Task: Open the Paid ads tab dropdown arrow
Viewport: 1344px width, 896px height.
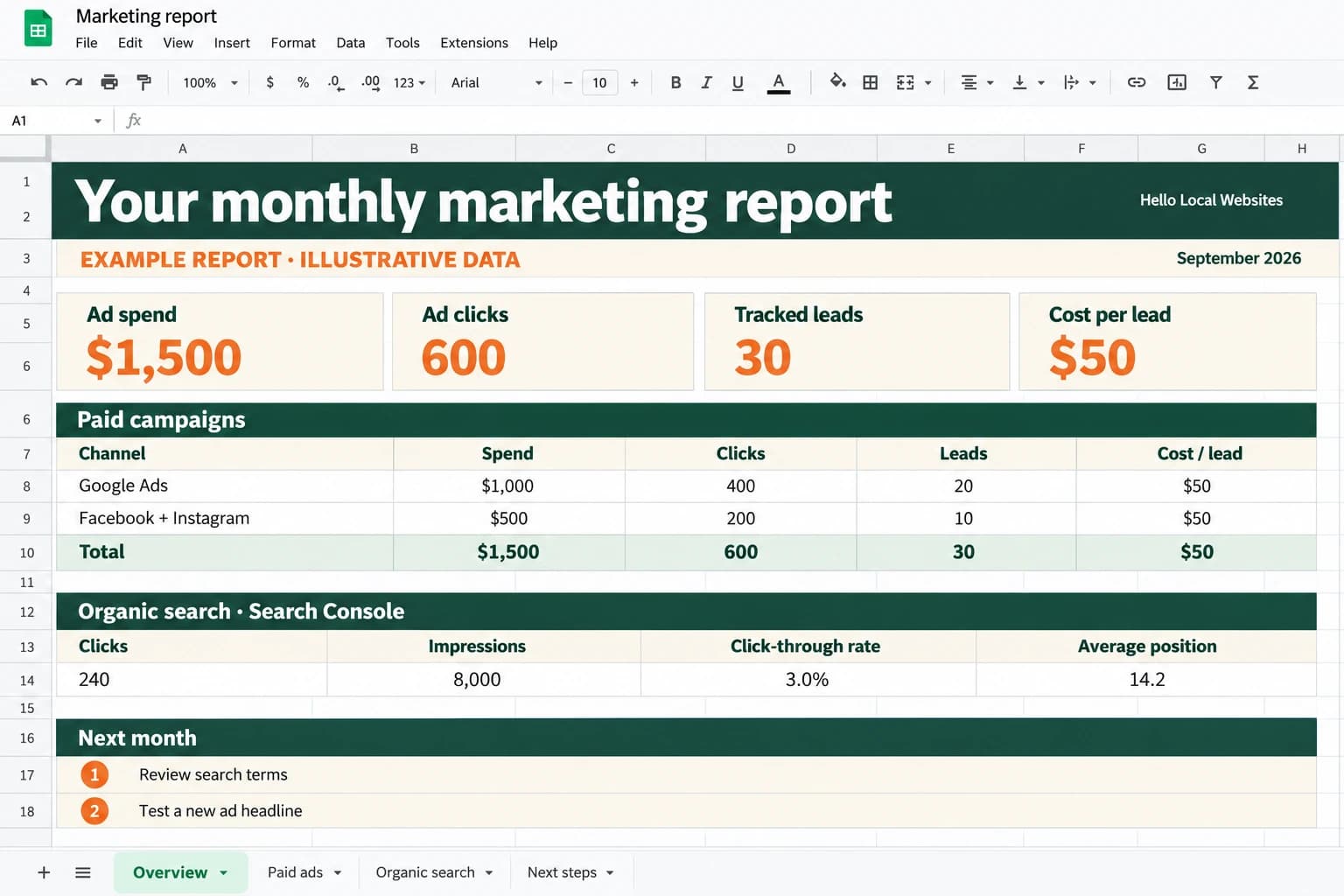Action: [338, 873]
